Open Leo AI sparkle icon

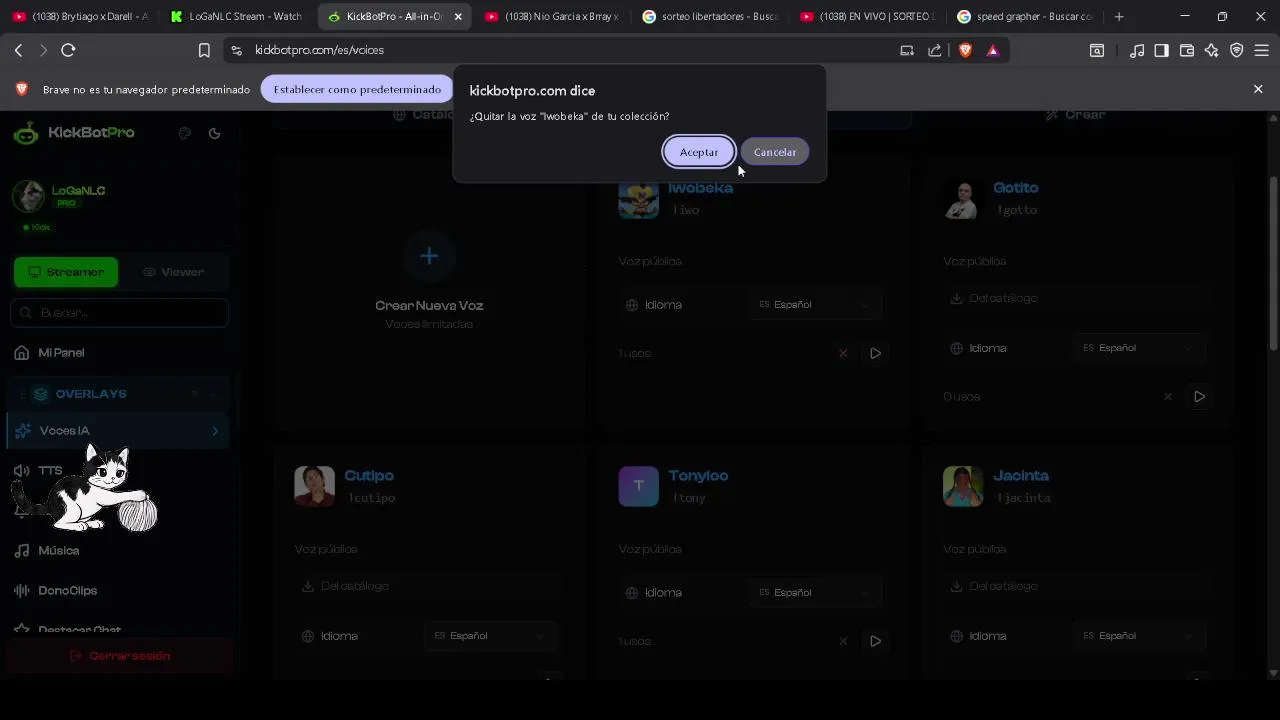pyautogui.click(x=1212, y=50)
